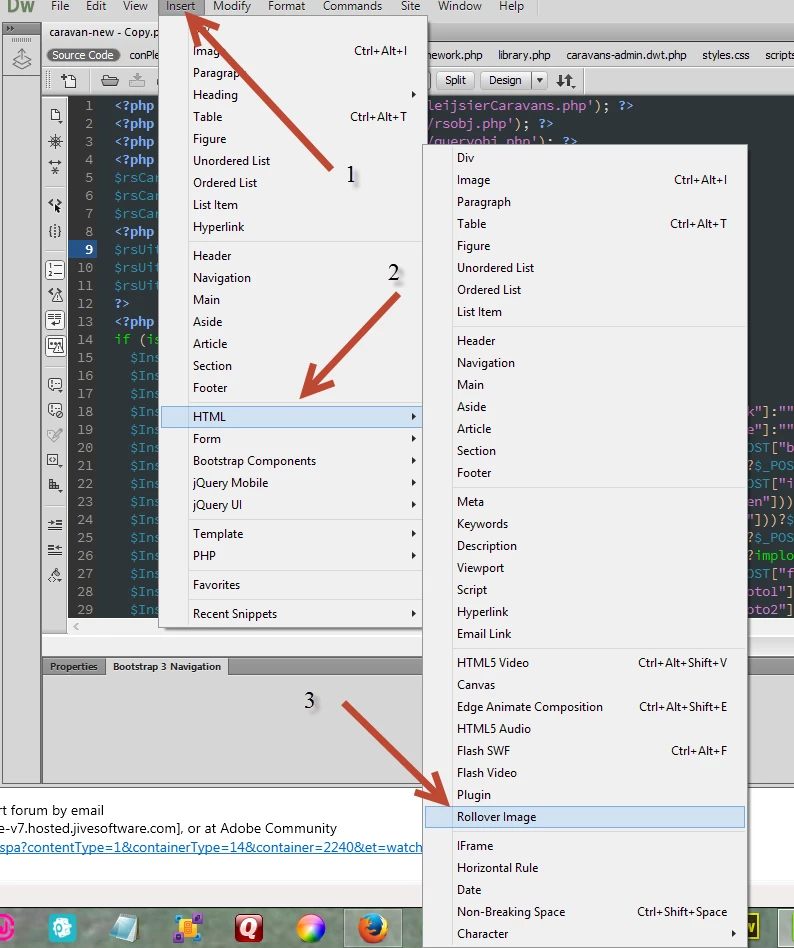This screenshot has width=794, height=948.
Task: Open red Q application in taskbar
Action: click(x=249, y=928)
